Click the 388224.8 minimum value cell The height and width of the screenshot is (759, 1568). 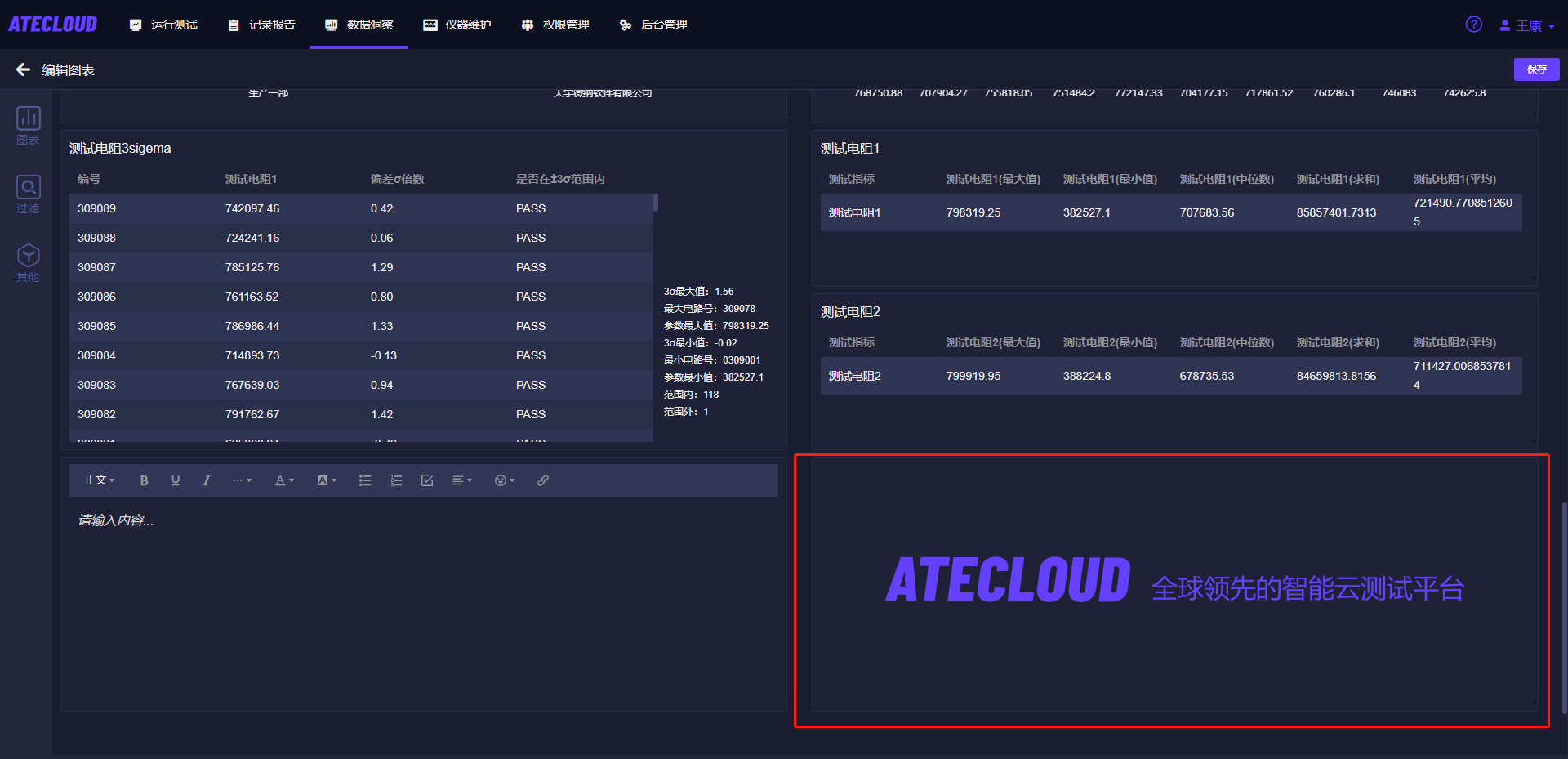1087,376
